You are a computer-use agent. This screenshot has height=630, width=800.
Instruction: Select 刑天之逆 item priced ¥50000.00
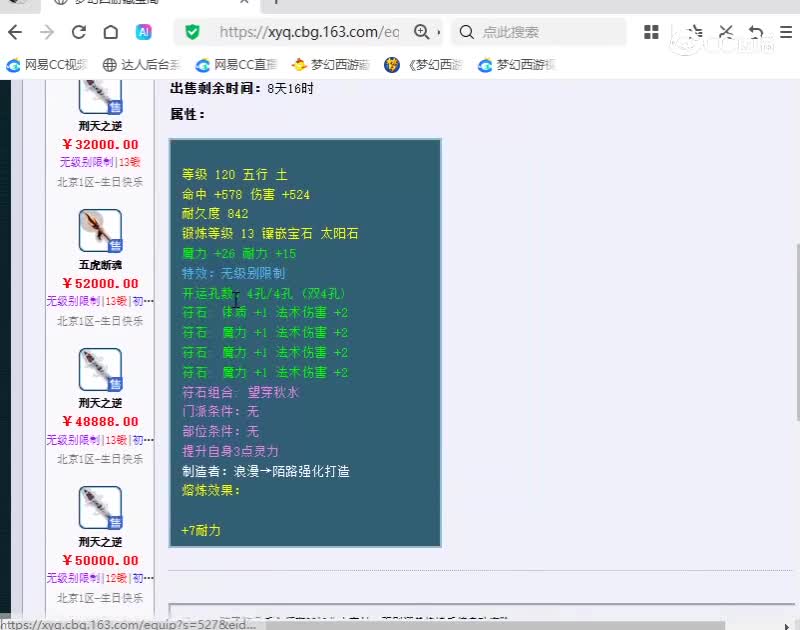[x=100, y=508]
